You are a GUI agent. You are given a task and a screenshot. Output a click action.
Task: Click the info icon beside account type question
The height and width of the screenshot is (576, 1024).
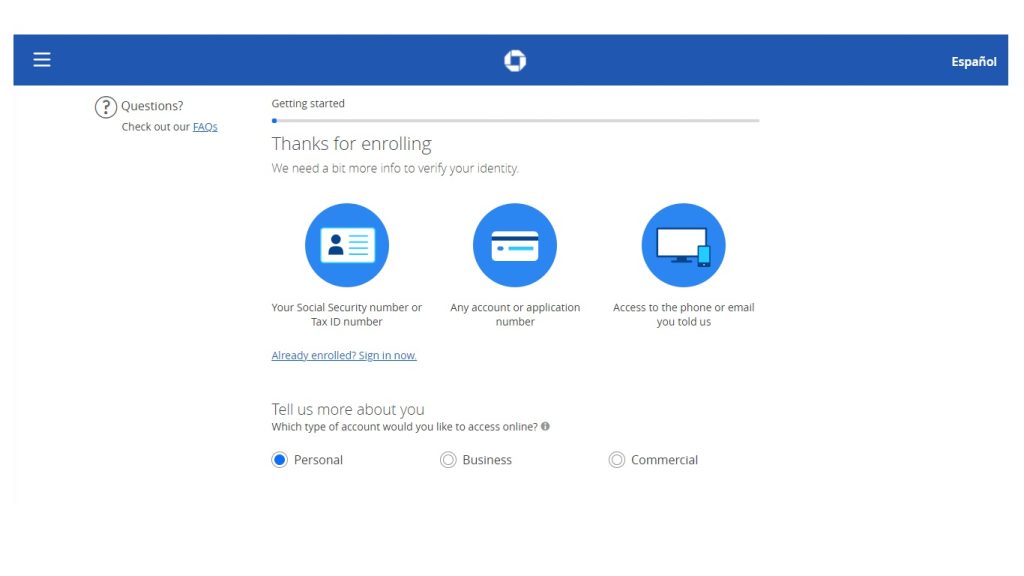pos(545,426)
